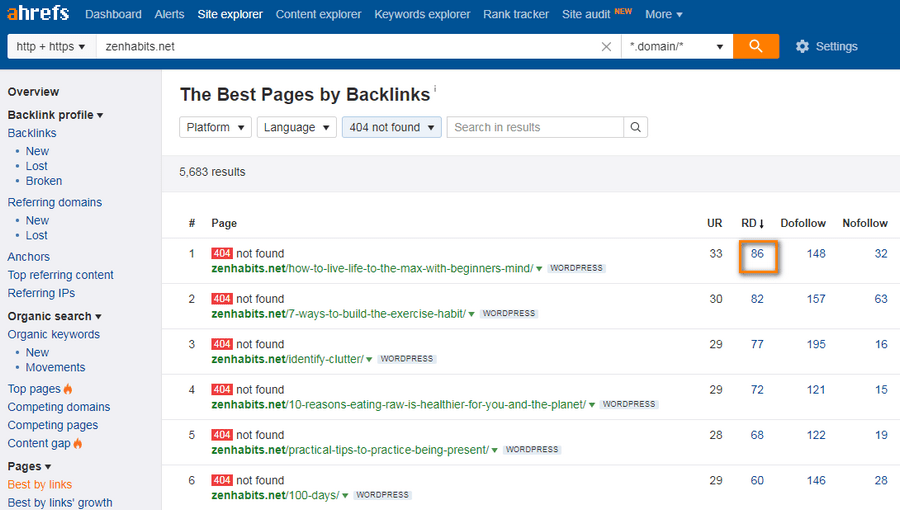Click the ahrefs logo
The width and height of the screenshot is (900, 510).
38,13
